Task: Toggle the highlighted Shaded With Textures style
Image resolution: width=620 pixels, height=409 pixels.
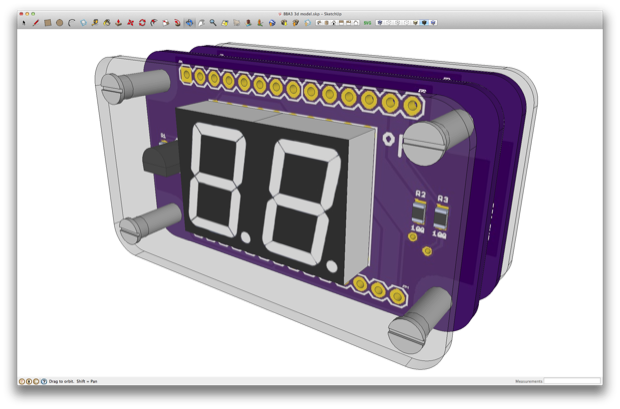Action: pos(424,23)
